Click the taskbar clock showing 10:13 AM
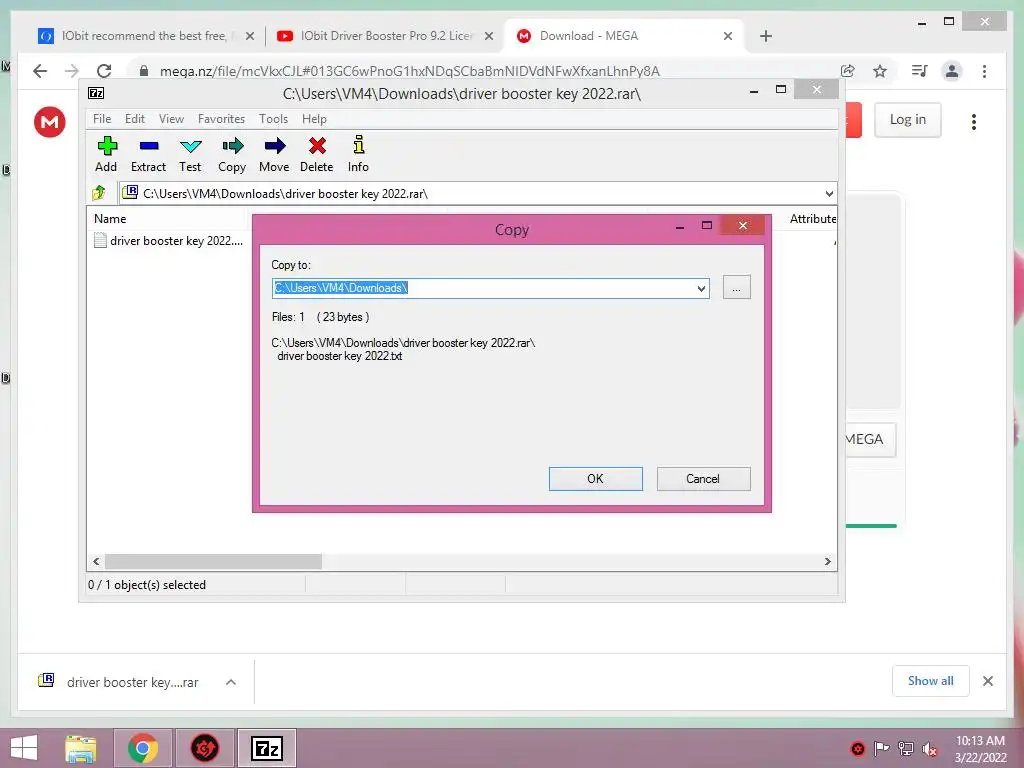This screenshot has width=1024, height=768. tap(980, 748)
